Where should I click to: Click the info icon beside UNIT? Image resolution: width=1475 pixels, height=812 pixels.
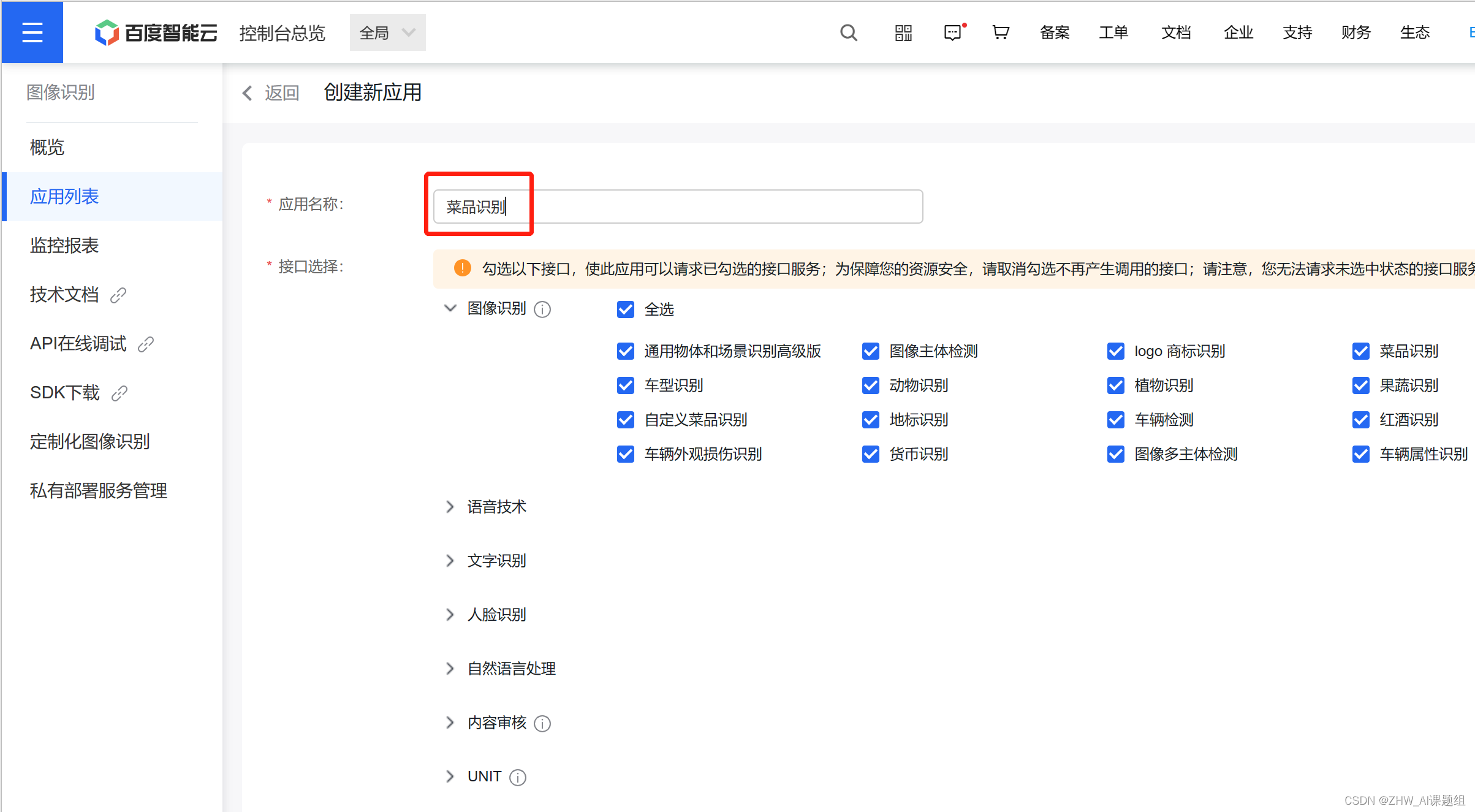pyautogui.click(x=518, y=778)
